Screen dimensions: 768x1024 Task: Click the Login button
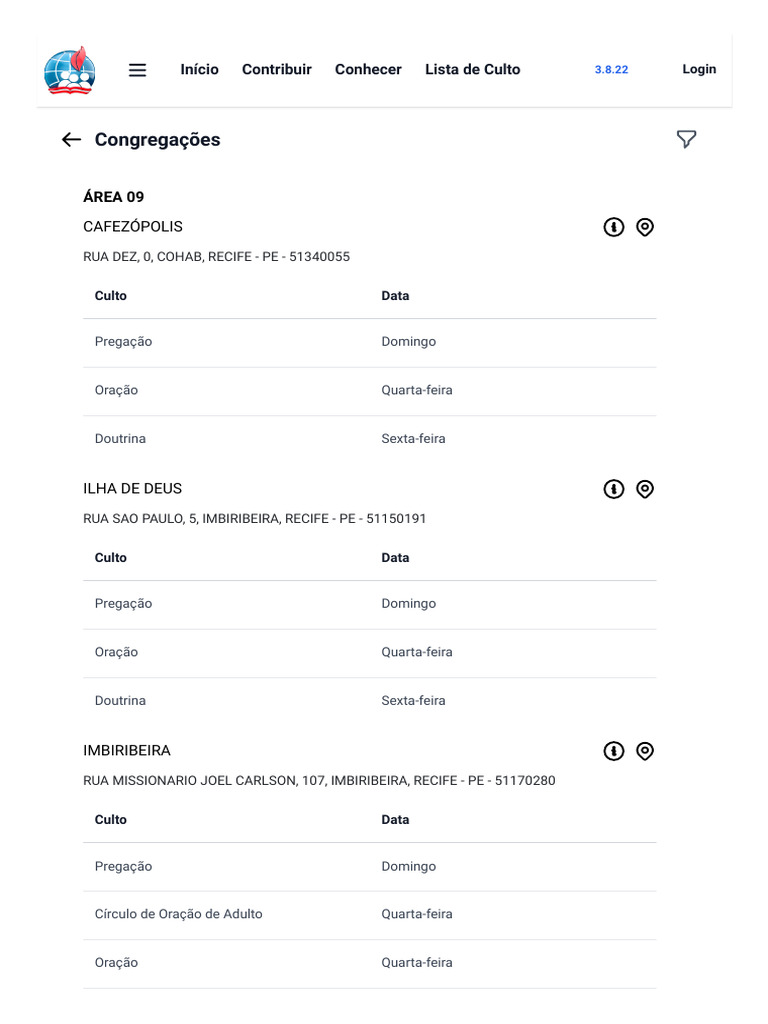click(699, 70)
